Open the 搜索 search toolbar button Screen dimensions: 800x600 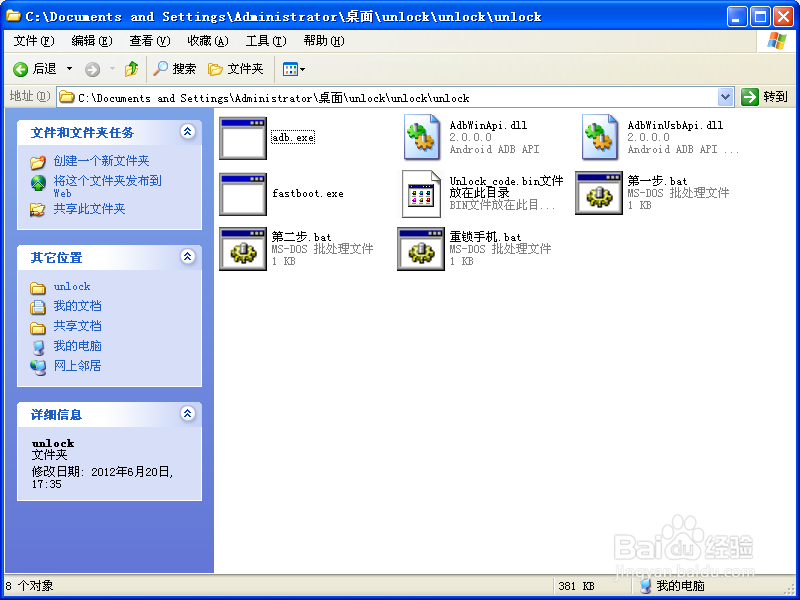click(174, 69)
